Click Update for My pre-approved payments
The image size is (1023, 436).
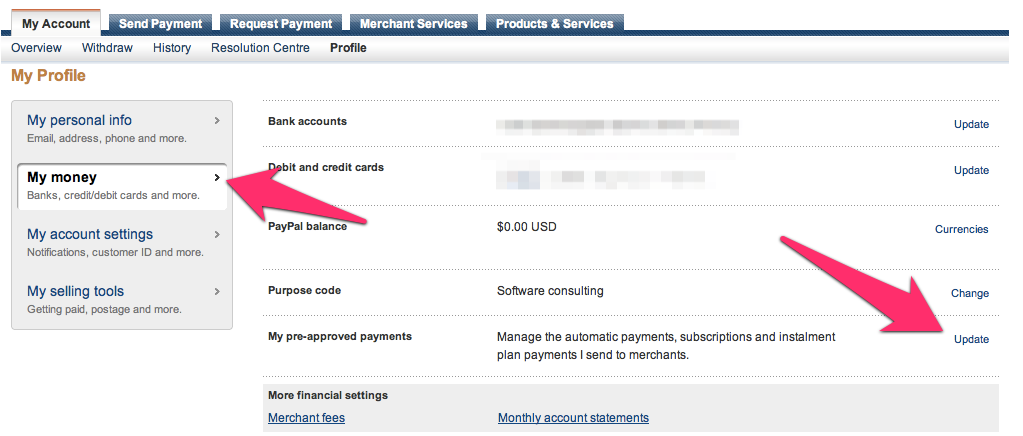click(x=971, y=339)
